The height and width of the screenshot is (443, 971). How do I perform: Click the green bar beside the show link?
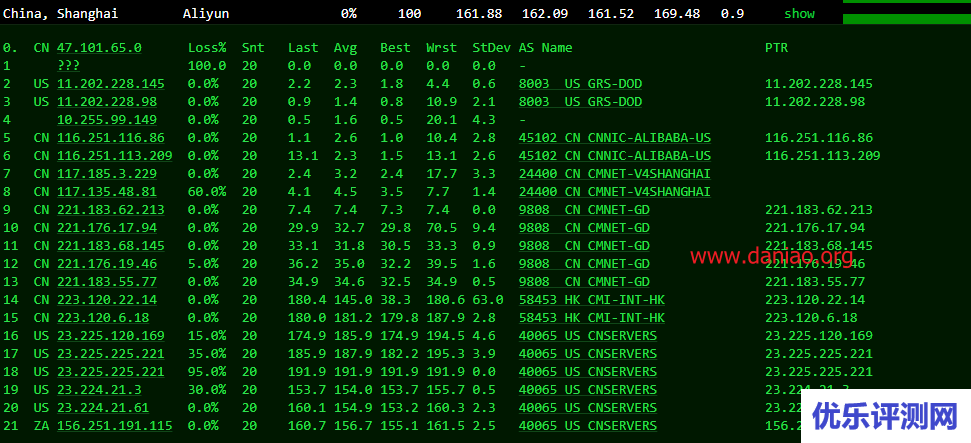click(x=906, y=18)
